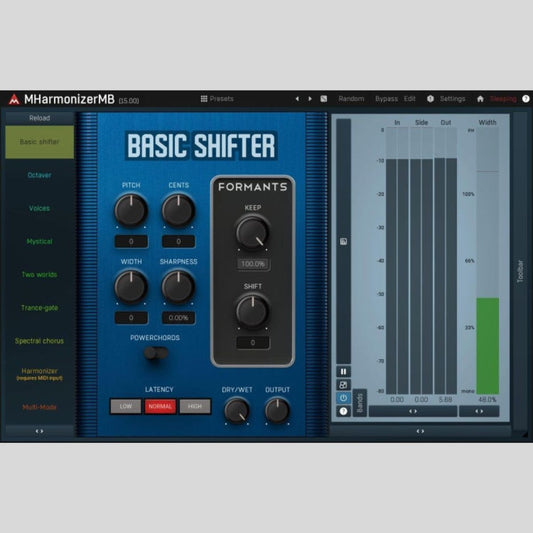The image size is (533, 533).
Task: Click the Dry/Wet knob
Action: (x=237, y=411)
